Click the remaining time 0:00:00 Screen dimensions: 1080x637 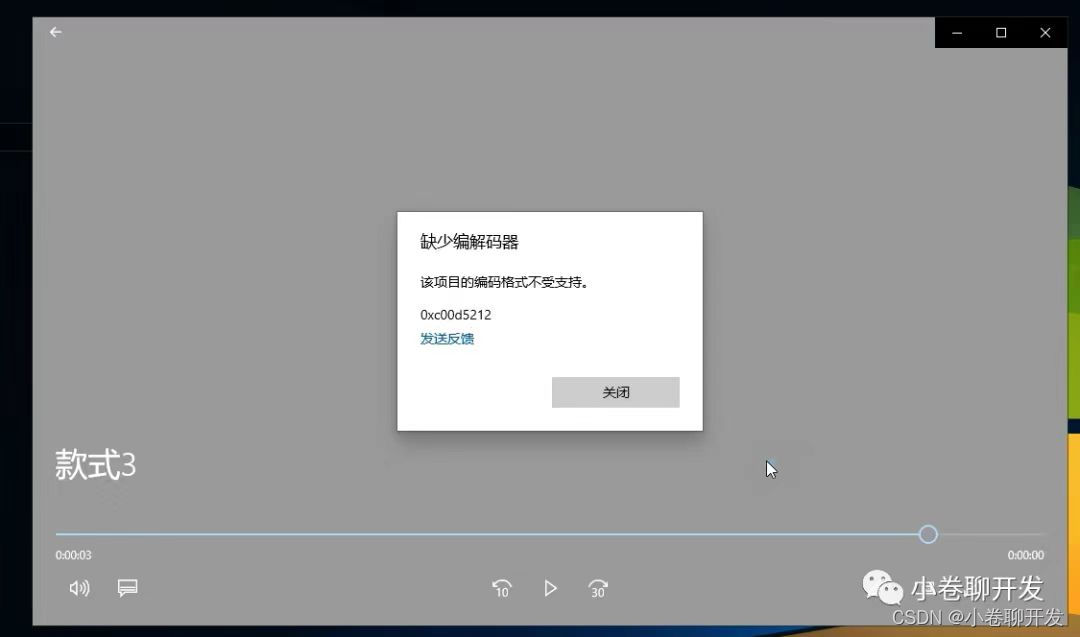1026,555
